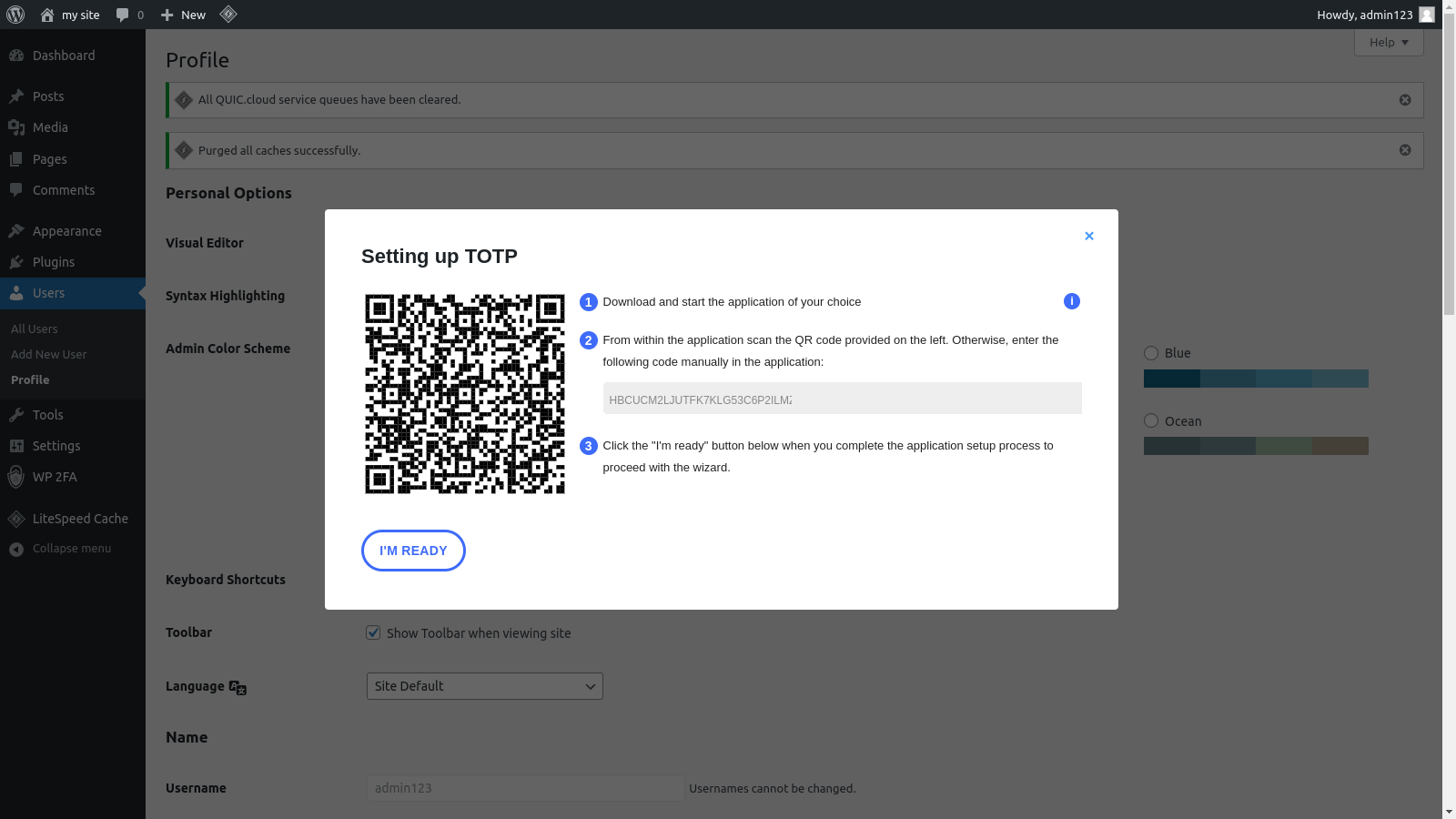Open the Language dropdown set to Site Default
The width and height of the screenshot is (1456, 819).
click(x=483, y=686)
